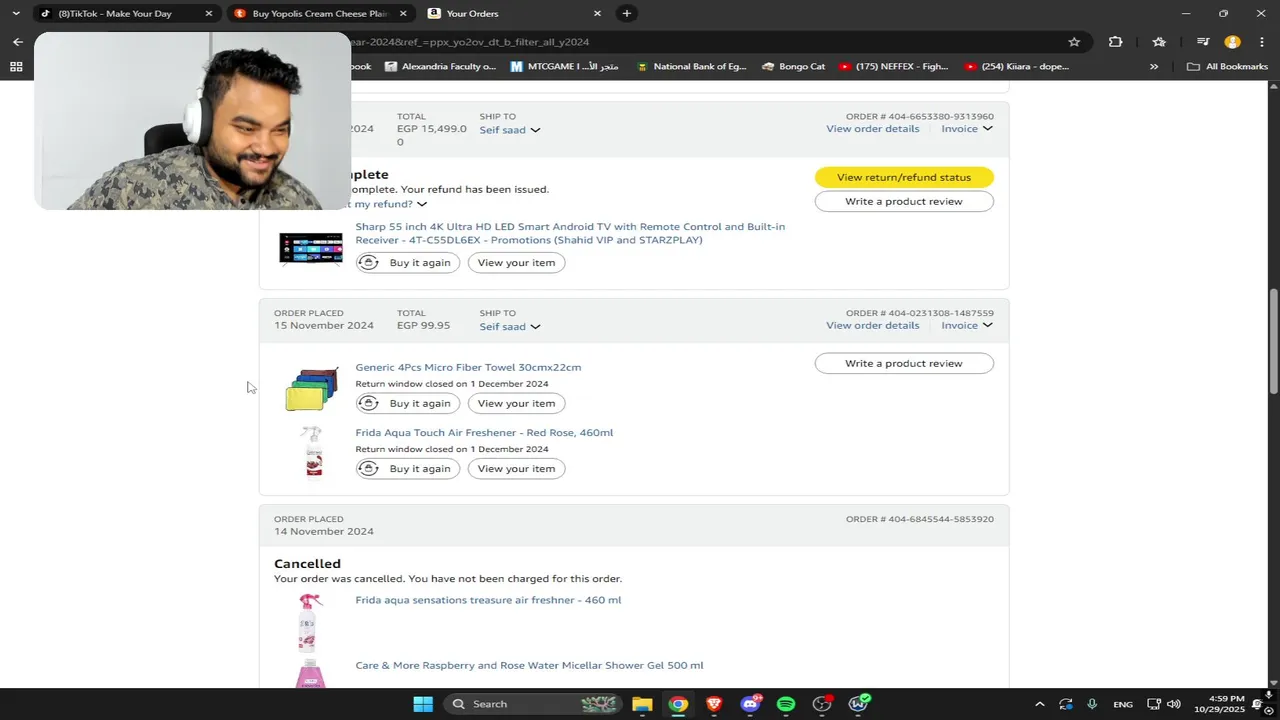Screen dimensions: 1280x720
Task: Open the NEFFEX YouTube bookmark
Action: pyautogui.click(x=893, y=67)
